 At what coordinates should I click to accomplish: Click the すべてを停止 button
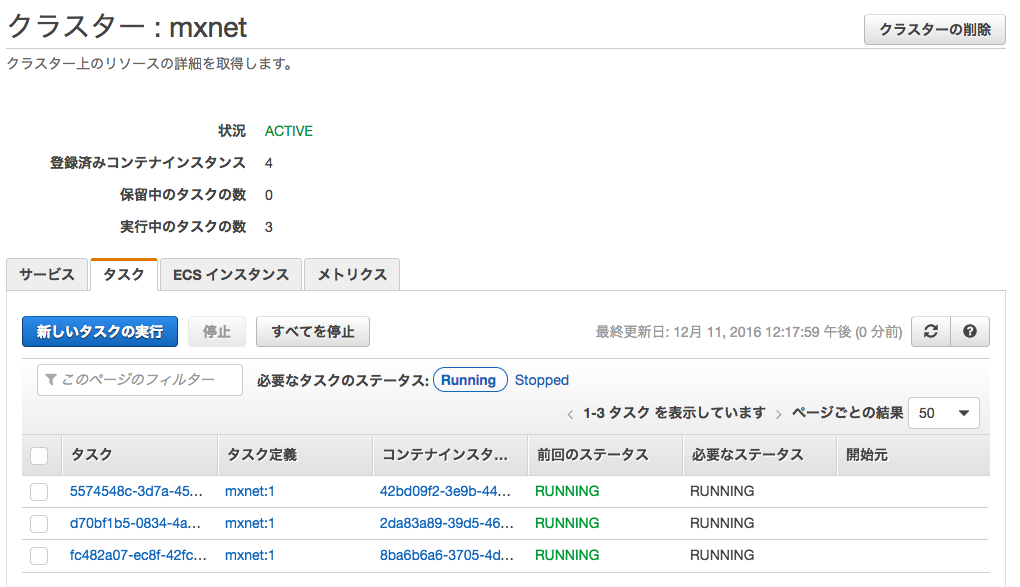[313, 331]
